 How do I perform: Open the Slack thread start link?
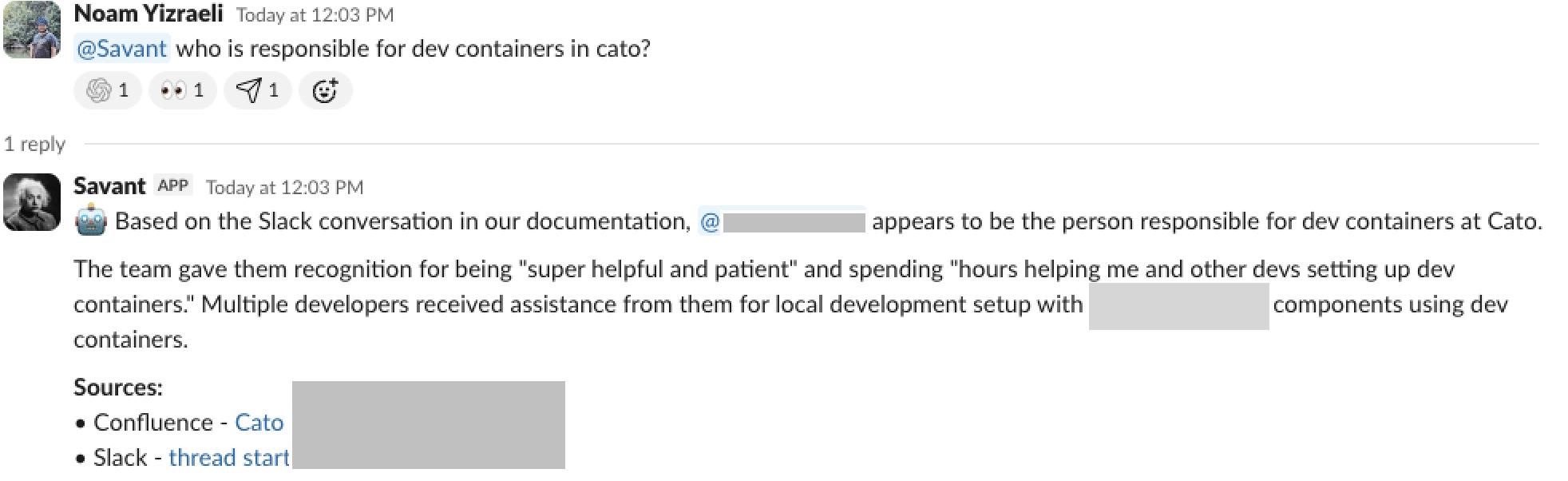(x=229, y=458)
